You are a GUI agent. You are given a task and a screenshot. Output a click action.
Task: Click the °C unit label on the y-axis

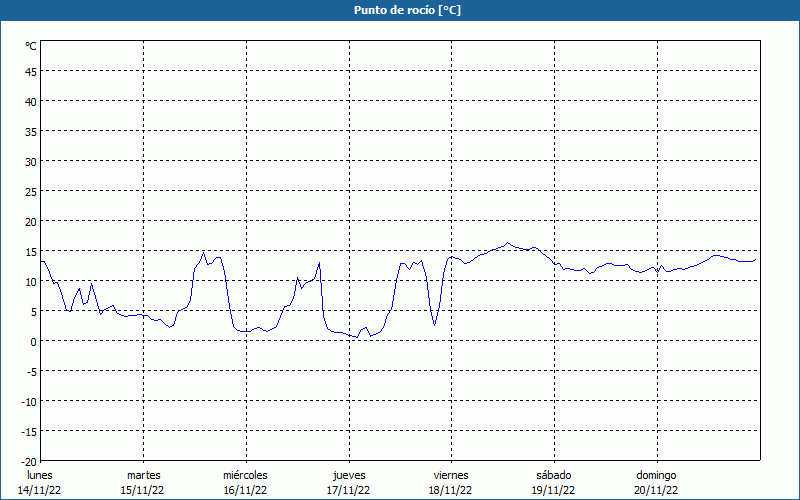coord(31,46)
